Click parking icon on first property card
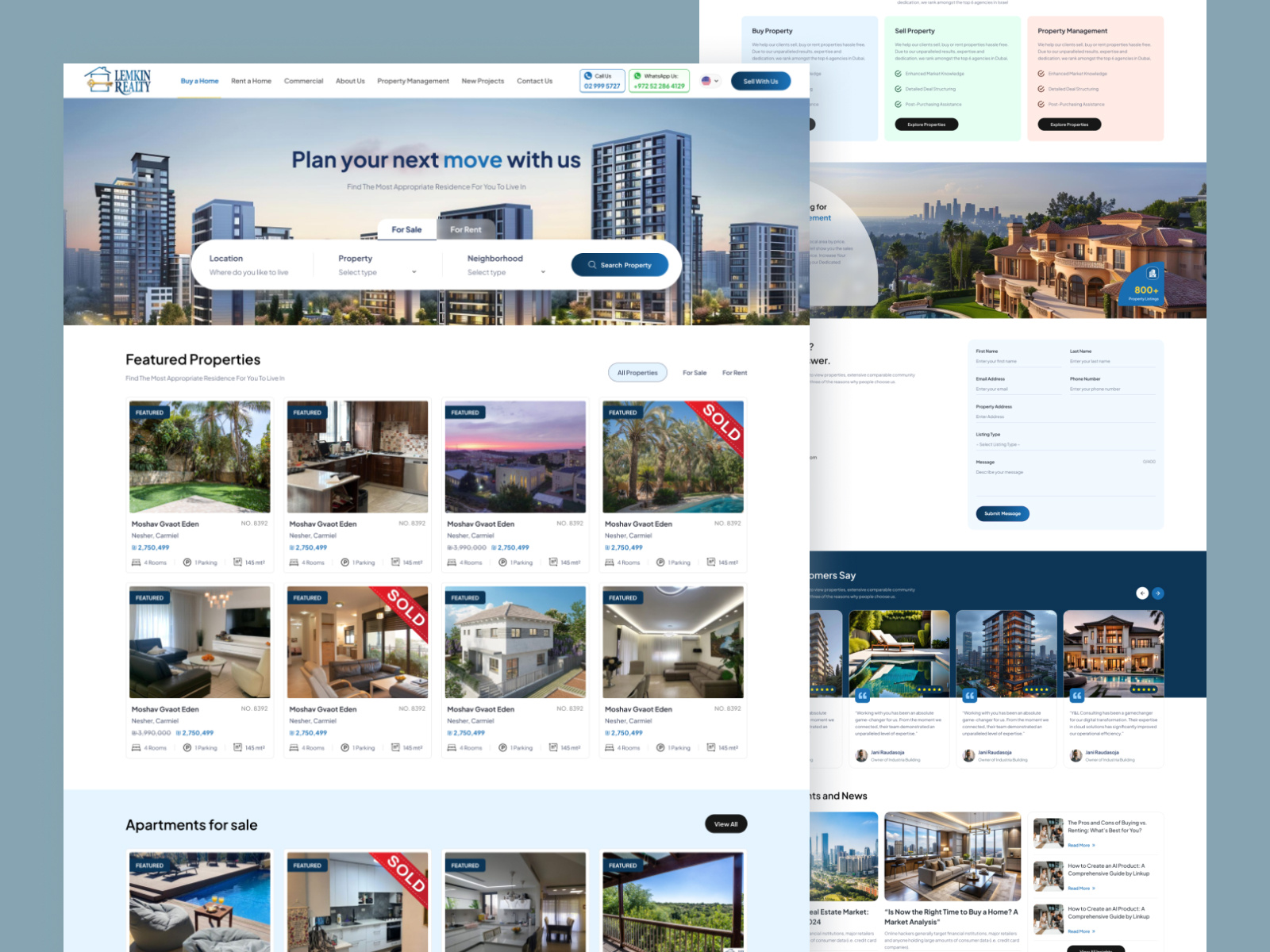 (x=187, y=562)
